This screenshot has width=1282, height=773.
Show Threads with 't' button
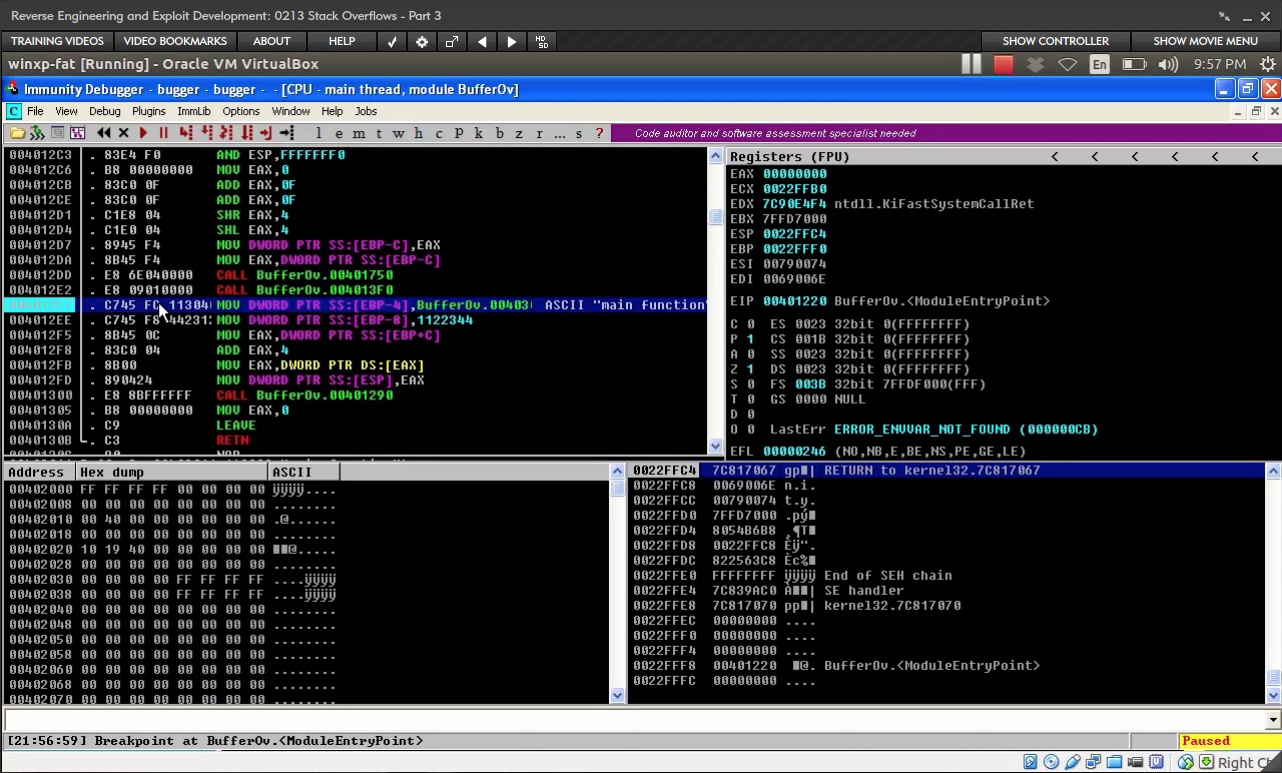click(x=379, y=133)
